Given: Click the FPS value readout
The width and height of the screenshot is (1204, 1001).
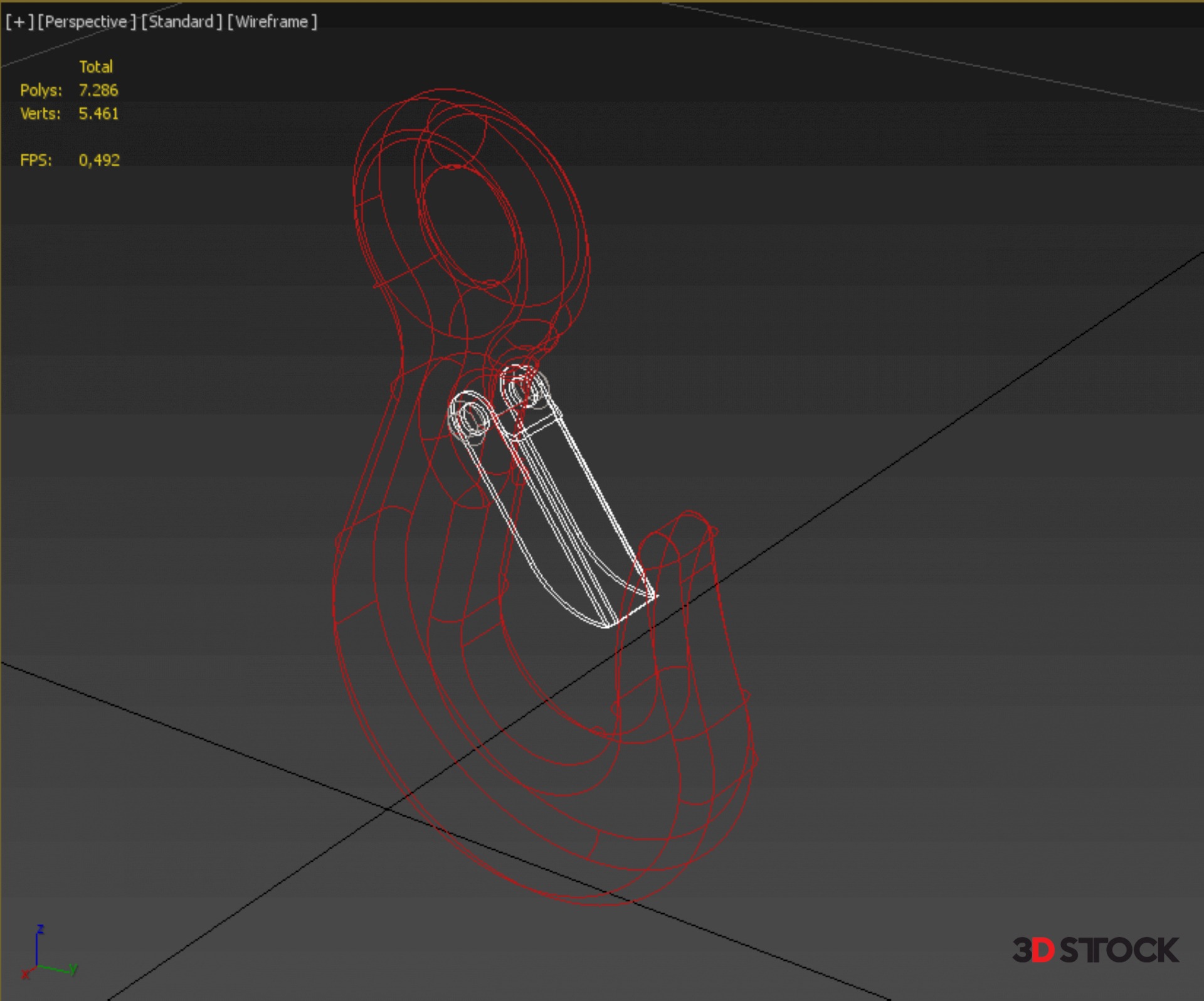Looking at the screenshot, I should tap(98, 161).
